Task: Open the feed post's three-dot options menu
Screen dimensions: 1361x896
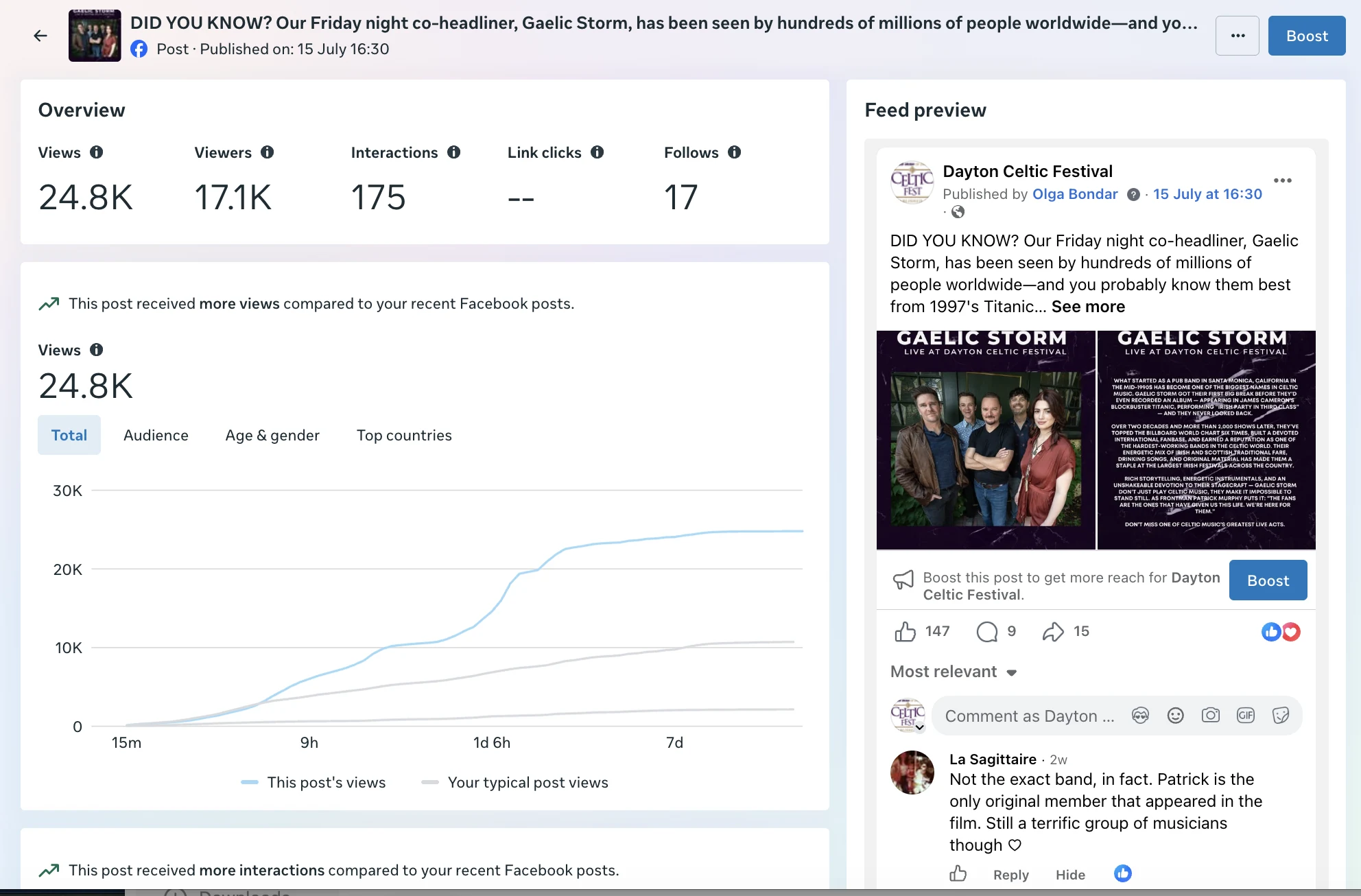Action: tap(1282, 180)
